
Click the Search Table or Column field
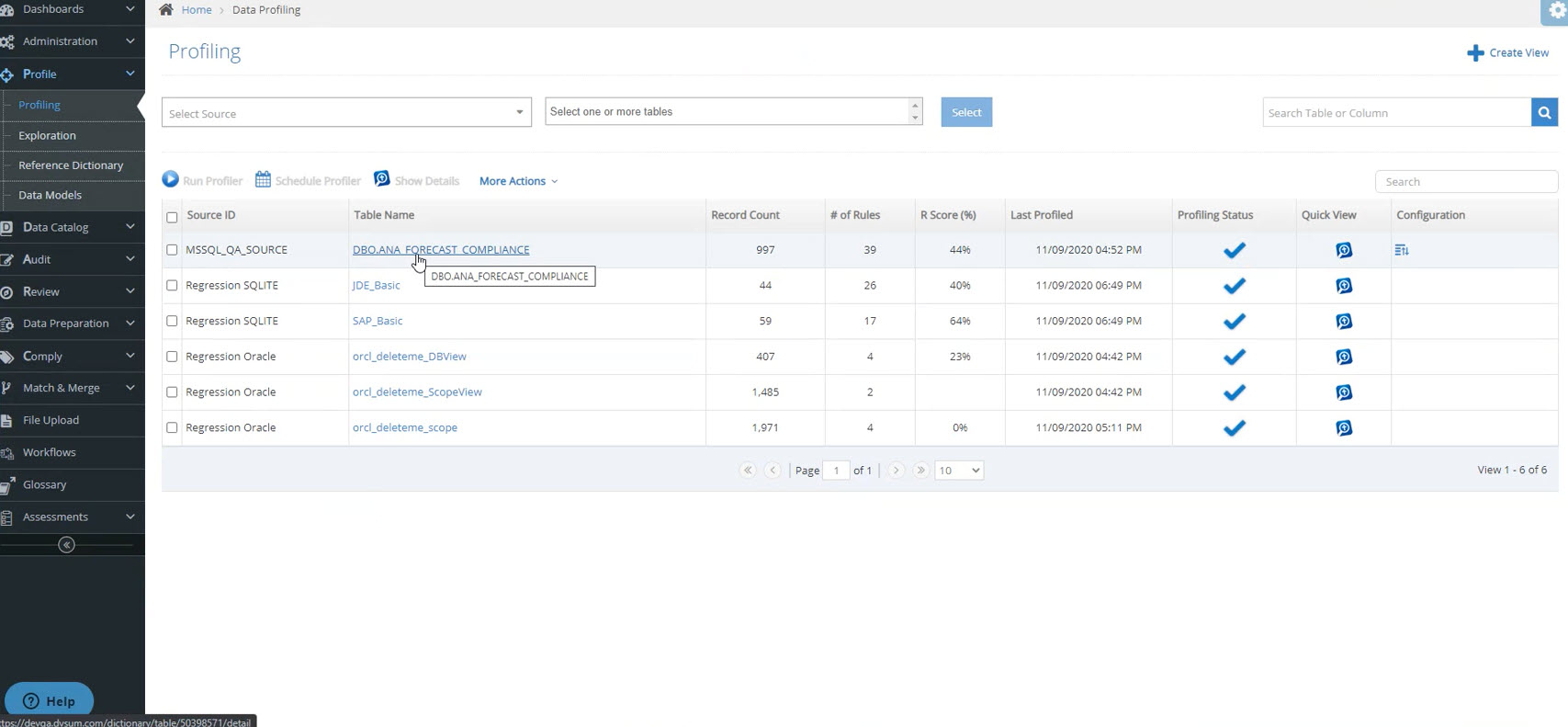click(1396, 112)
